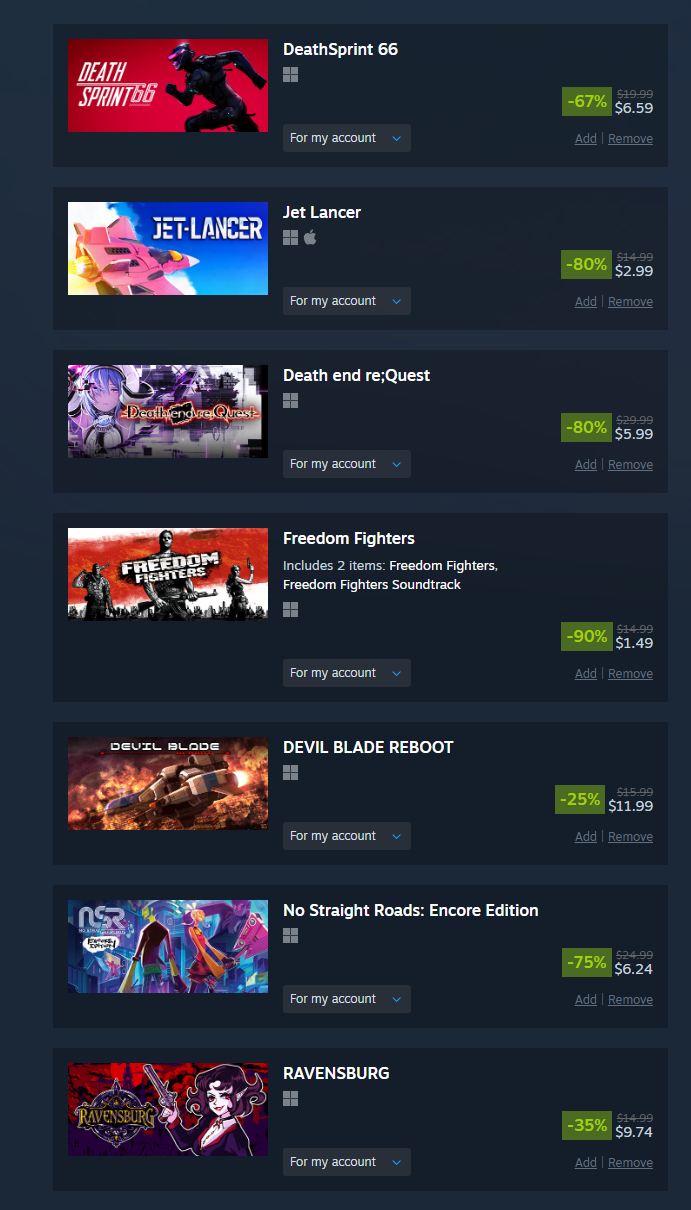Viewport: 691px width, 1210px height.
Task: Open the RAVENSBURG title link
Action: point(336,1074)
